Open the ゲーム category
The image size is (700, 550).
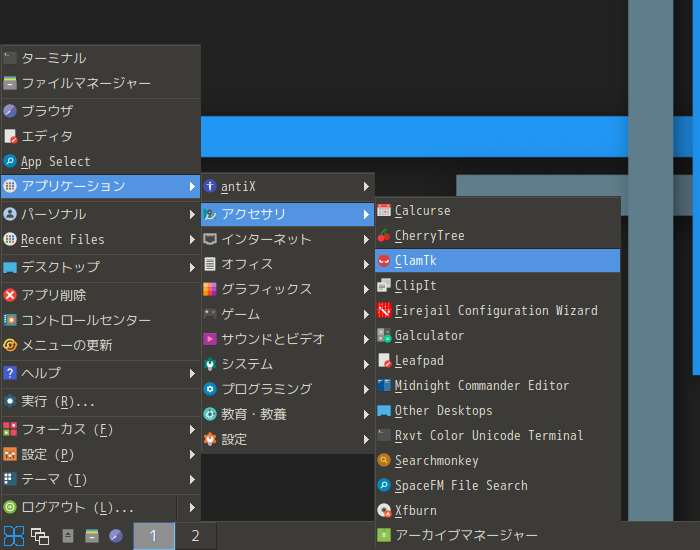[288, 314]
